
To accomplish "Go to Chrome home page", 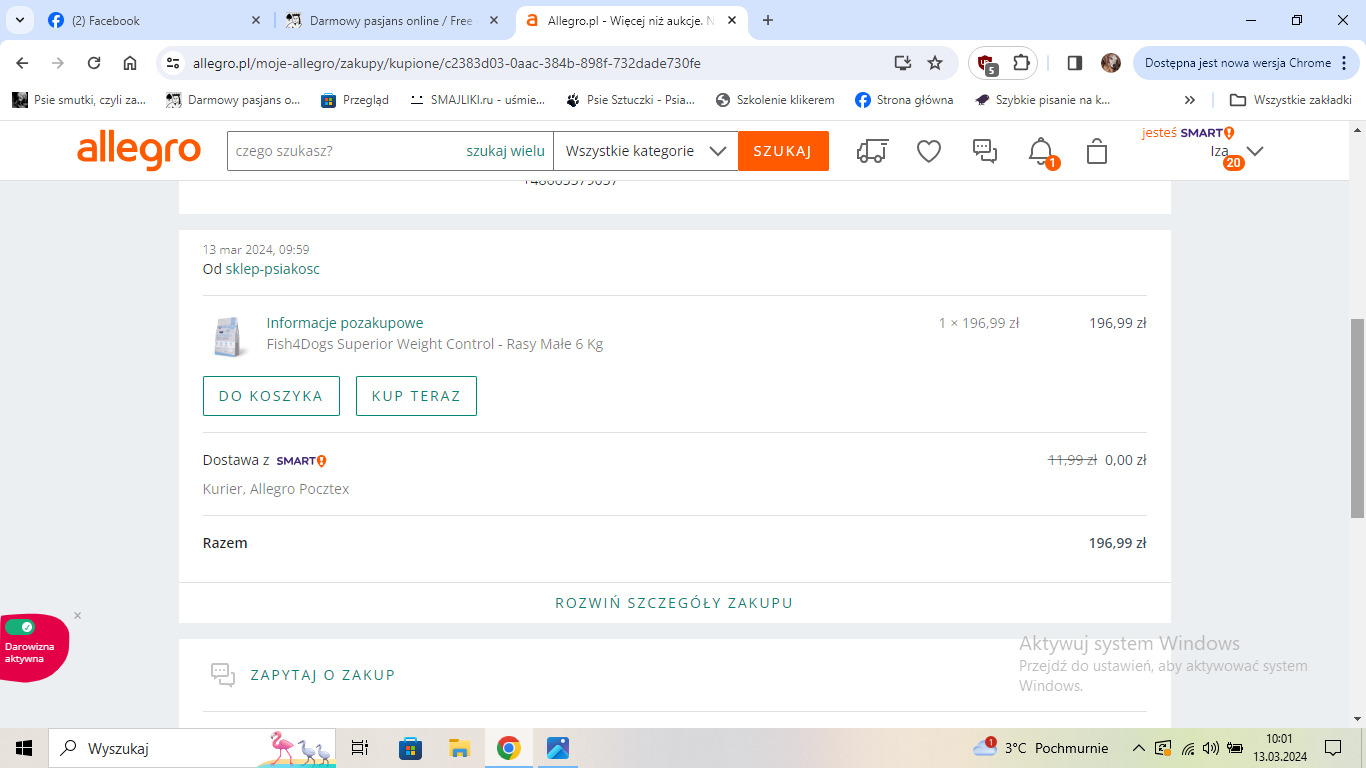I will click(x=130, y=63).
